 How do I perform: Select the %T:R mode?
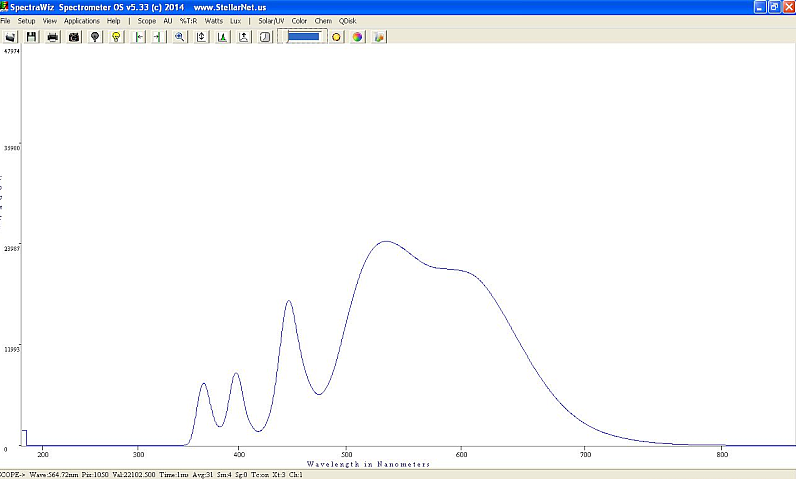click(188, 21)
